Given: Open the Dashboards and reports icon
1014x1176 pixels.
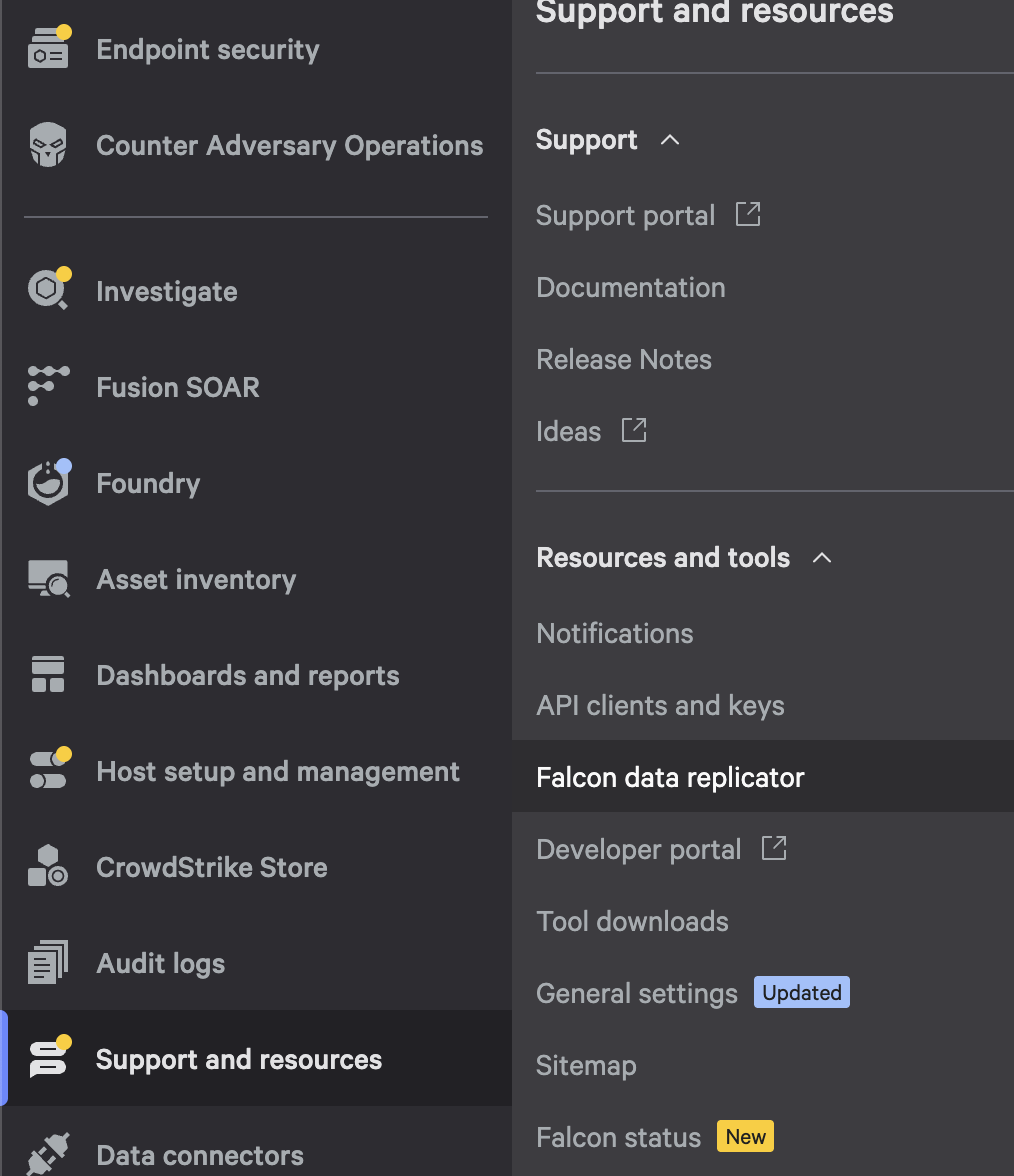Looking at the screenshot, I should tap(48, 675).
